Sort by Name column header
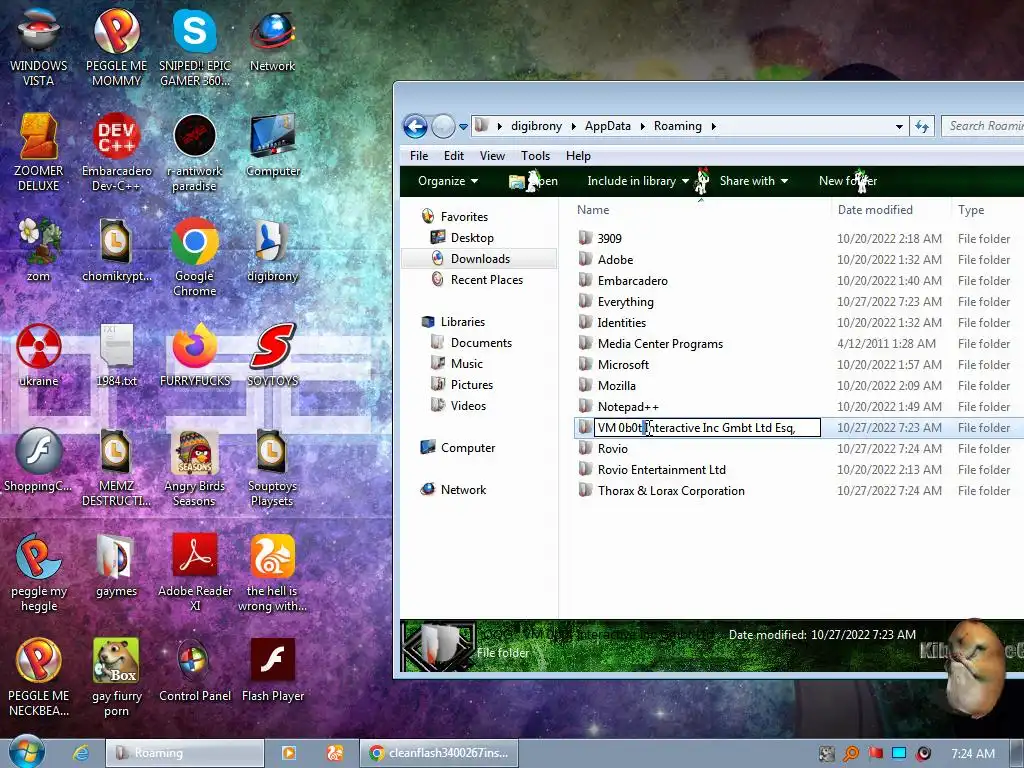This screenshot has width=1024, height=768. (699, 210)
